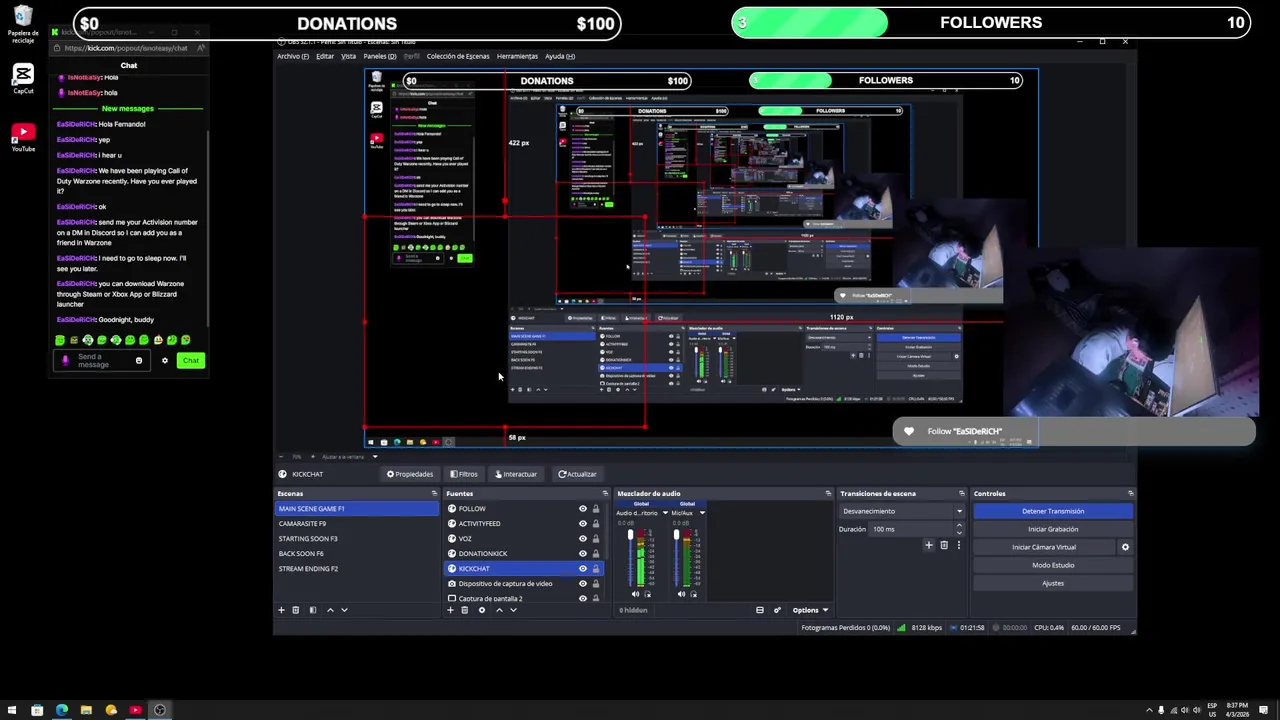Image resolution: width=1280 pixels, height=720 pixels.
Task: Add a new scene with plus icon
Action: [281, 610]
